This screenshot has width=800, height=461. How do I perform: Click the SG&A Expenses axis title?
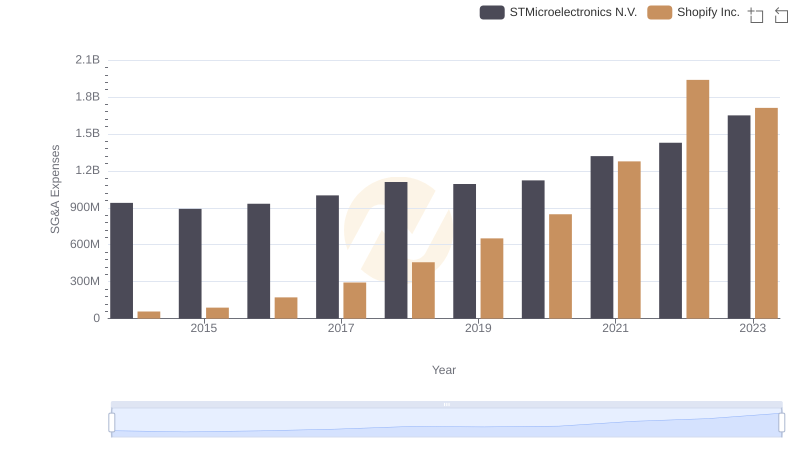click(x=56, y=189)
